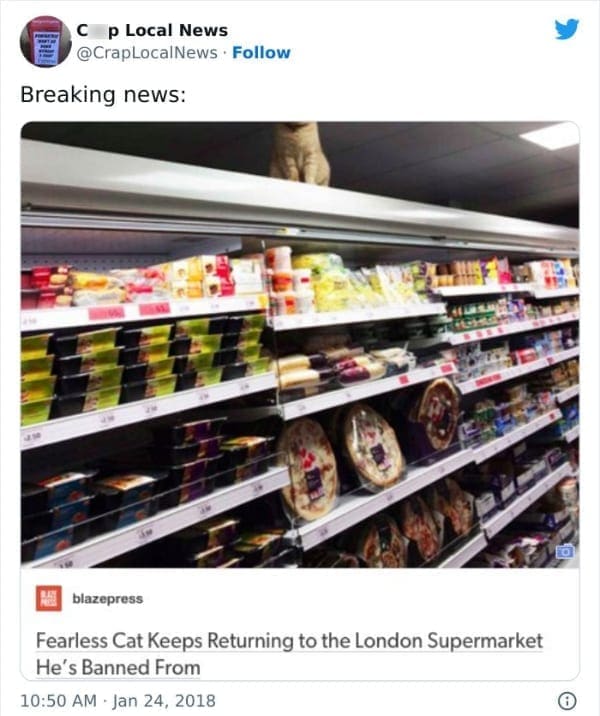Select the Breaking news tweet text
600x716 pixels.
103,95
